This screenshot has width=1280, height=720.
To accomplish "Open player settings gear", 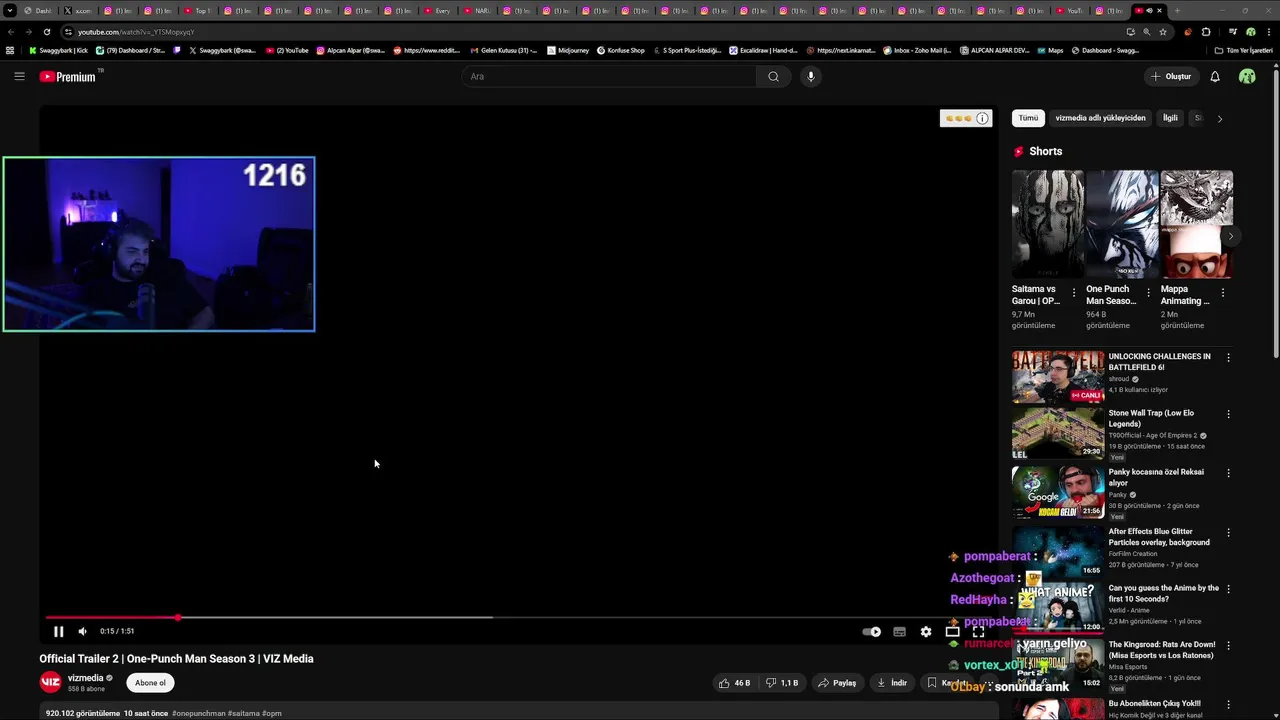I will [926, 632].
